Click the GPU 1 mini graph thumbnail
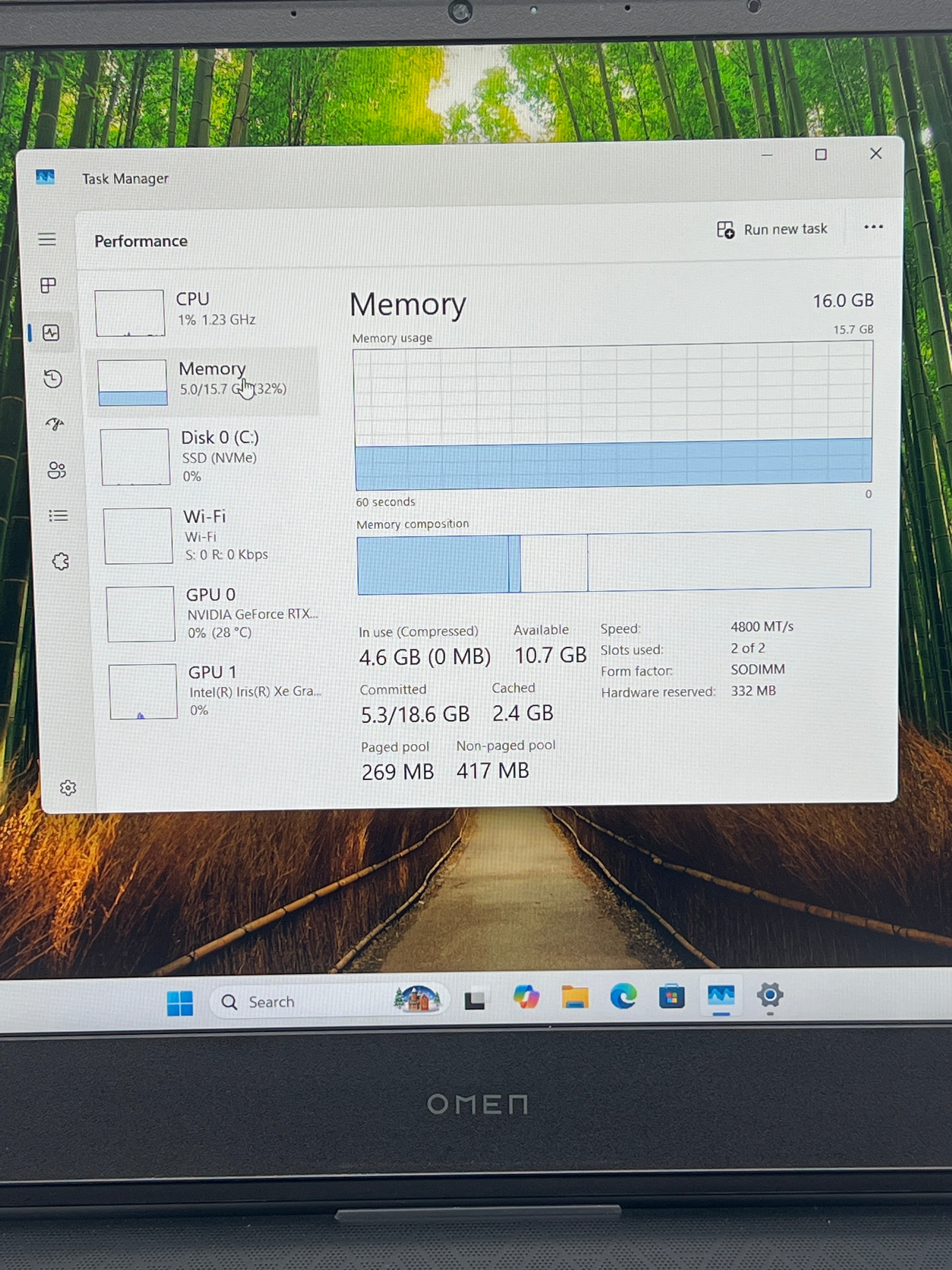The image size is (952, 1270). click(x=143, y=691)
